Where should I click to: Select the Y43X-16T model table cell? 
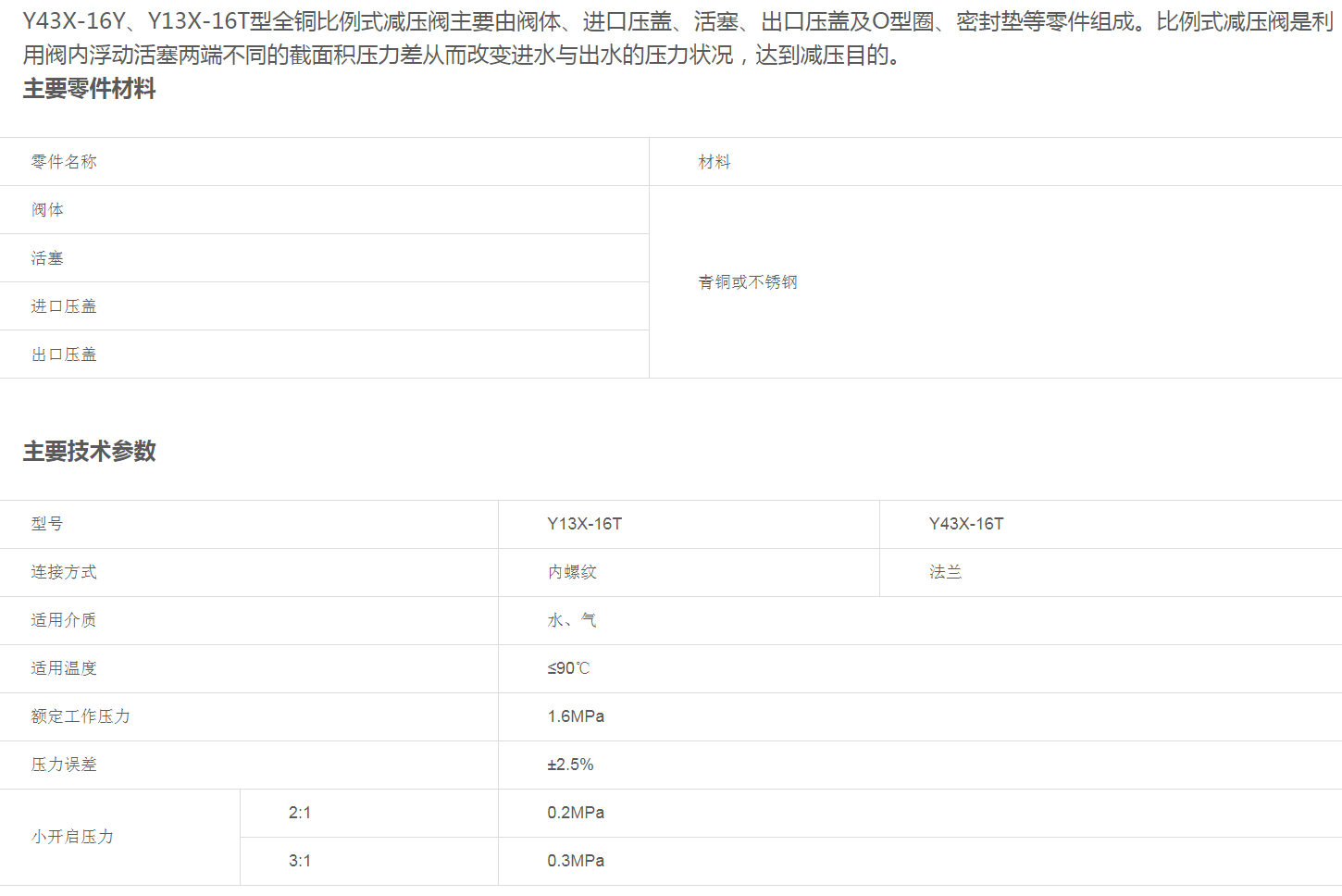[966, 524]
